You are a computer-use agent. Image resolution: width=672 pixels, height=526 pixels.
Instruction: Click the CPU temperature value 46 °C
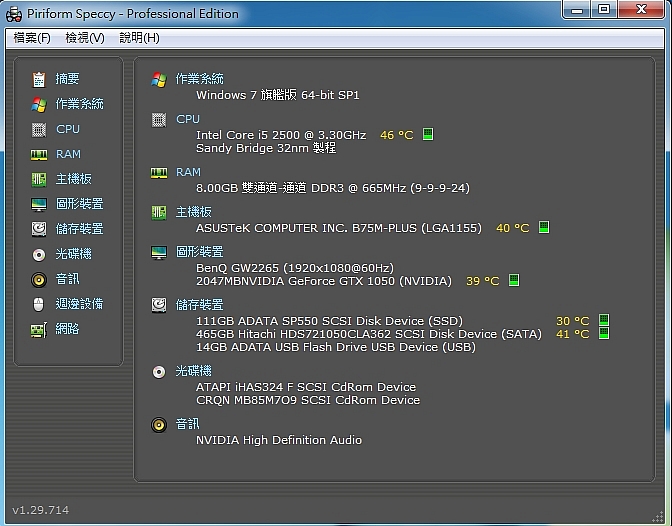[396, 135]
